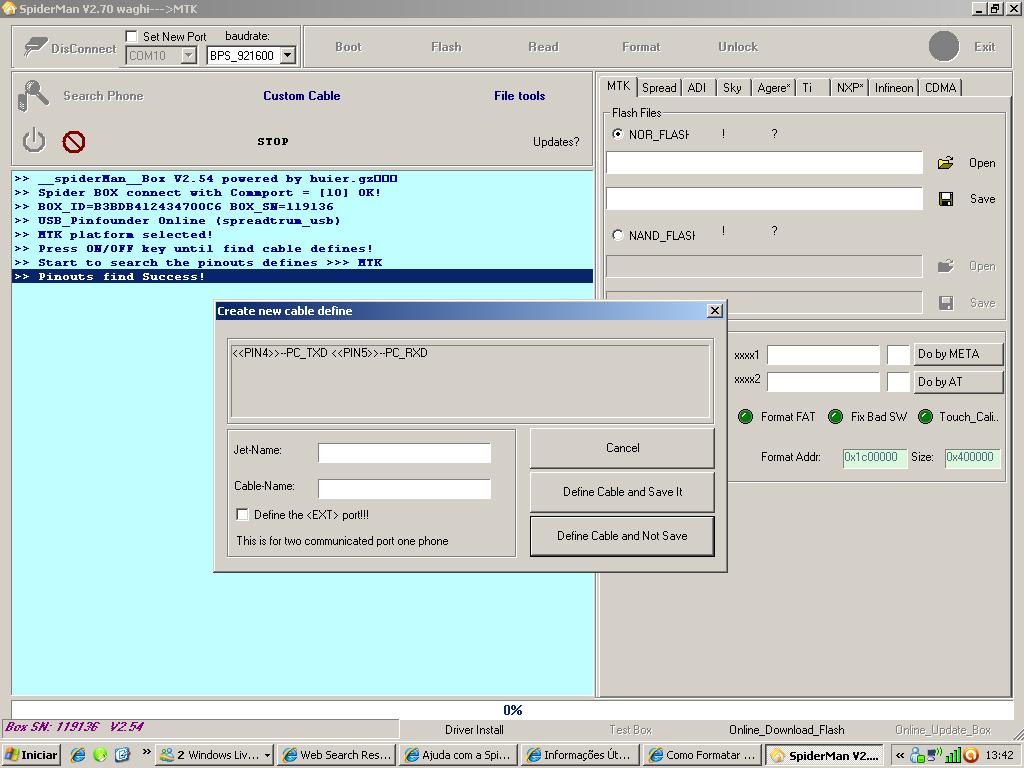Expand the Windows Live taskbar group arrow
Image resolution: width=1024 pixels, height=768 pixels.
[267, 755]
